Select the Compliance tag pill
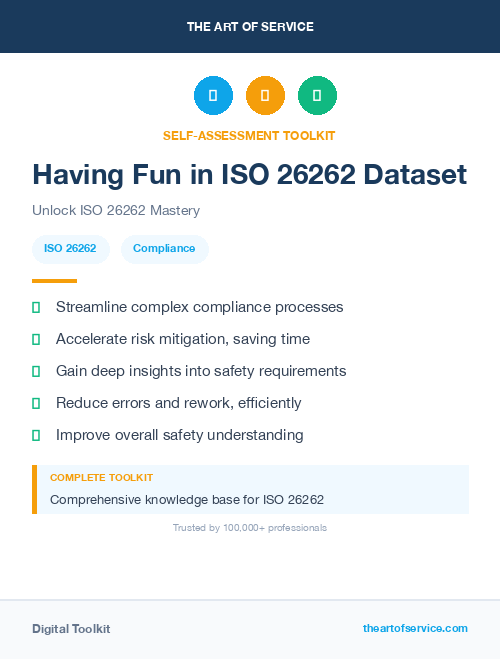The image size is (500, 659). 165,249
